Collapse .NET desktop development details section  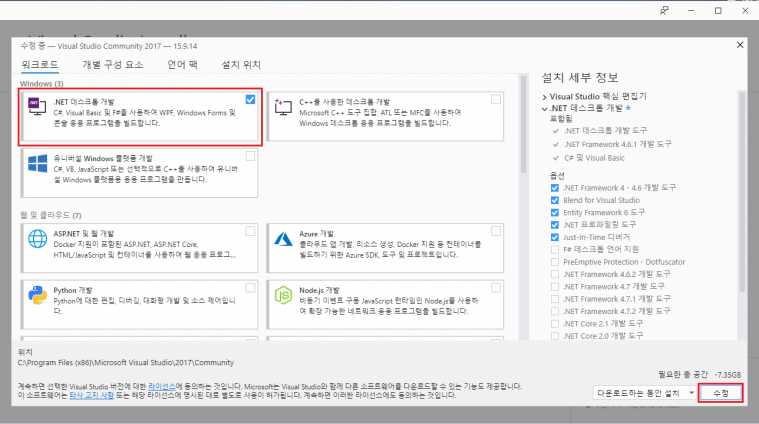pyautogui.click(x=545, y=108)
